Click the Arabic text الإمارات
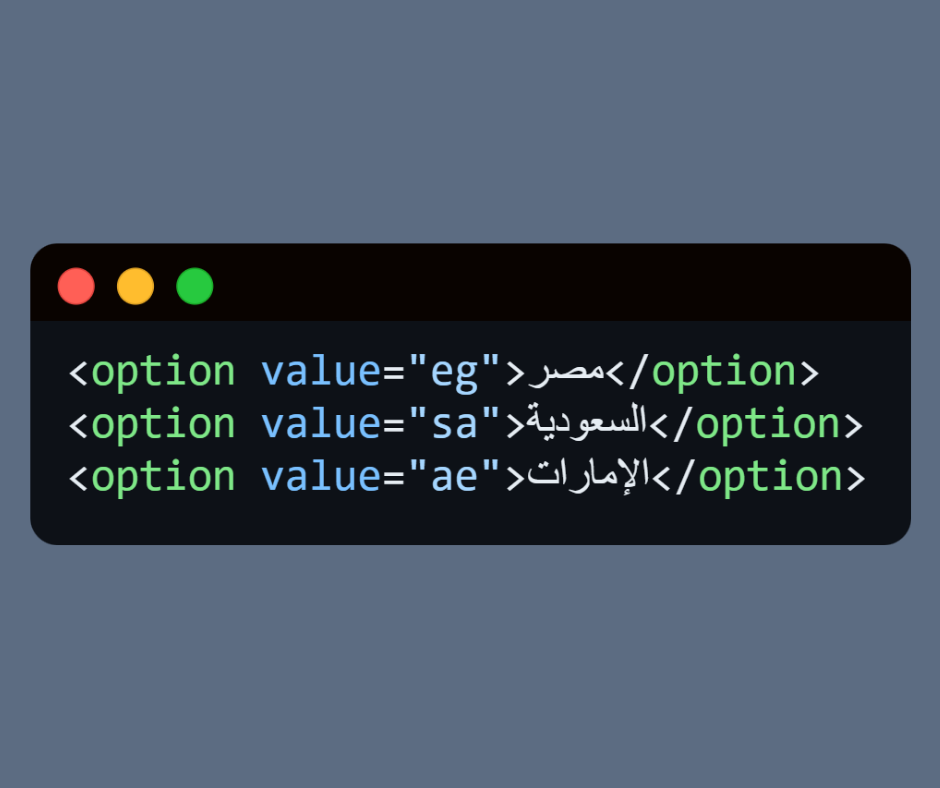940x788 pixels. point(589,476)
